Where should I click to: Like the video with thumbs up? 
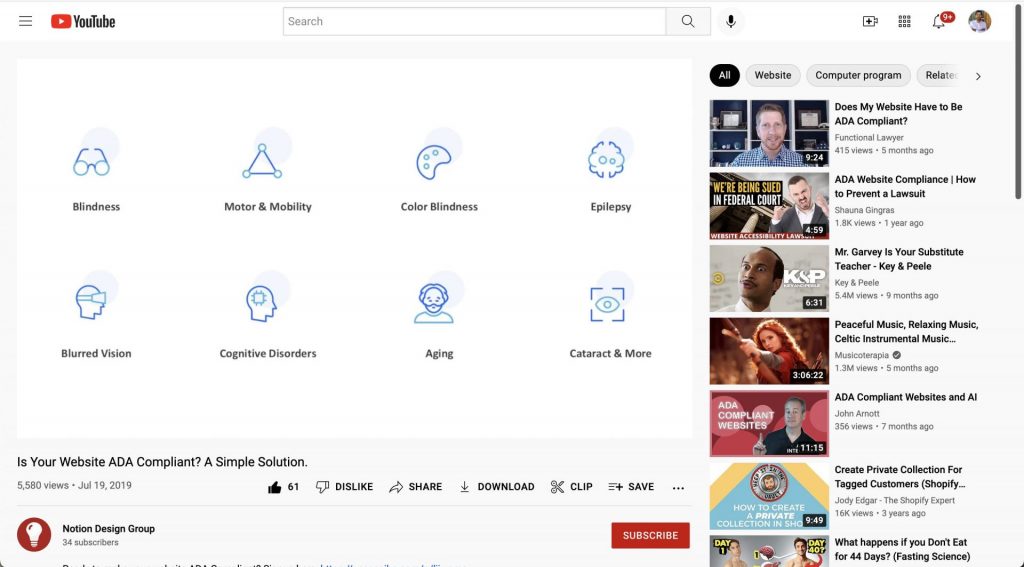(283, 487)
